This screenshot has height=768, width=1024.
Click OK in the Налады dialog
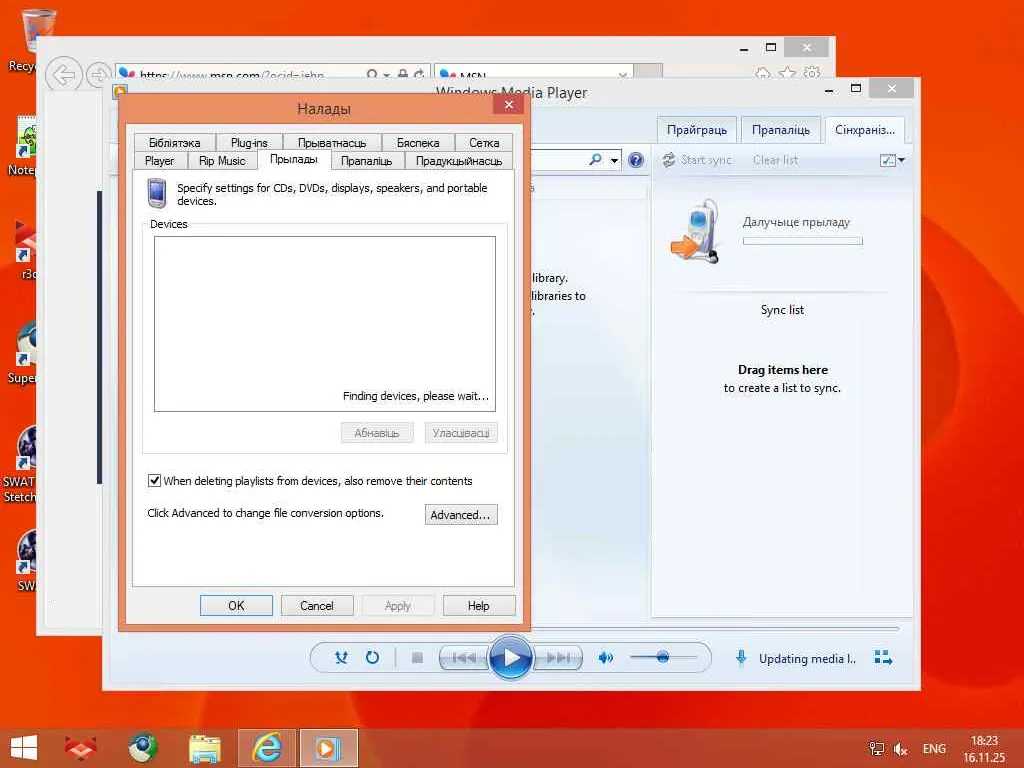tap(236, 605)
